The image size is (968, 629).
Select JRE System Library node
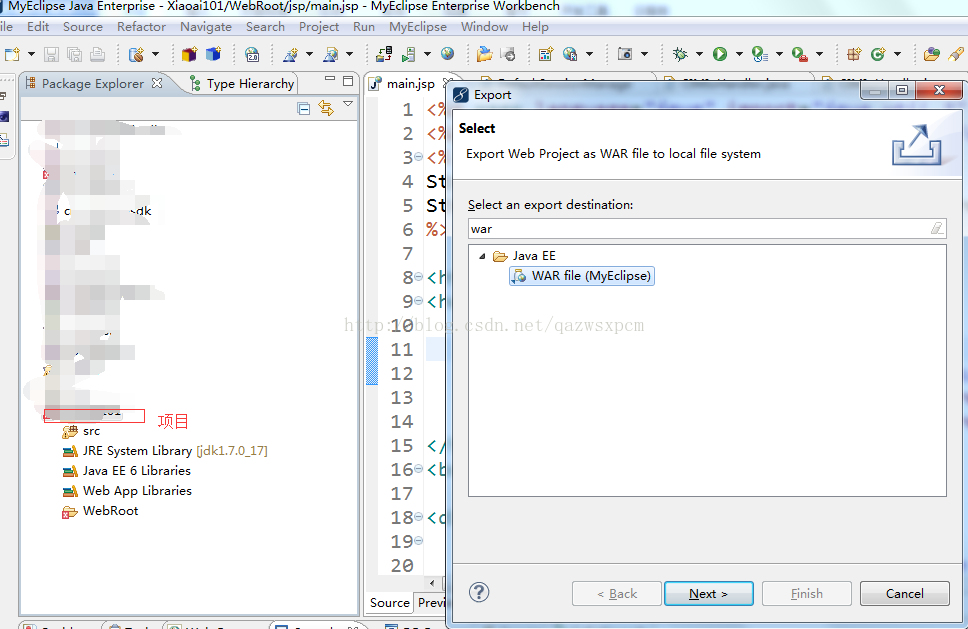(x=165, y=451)
